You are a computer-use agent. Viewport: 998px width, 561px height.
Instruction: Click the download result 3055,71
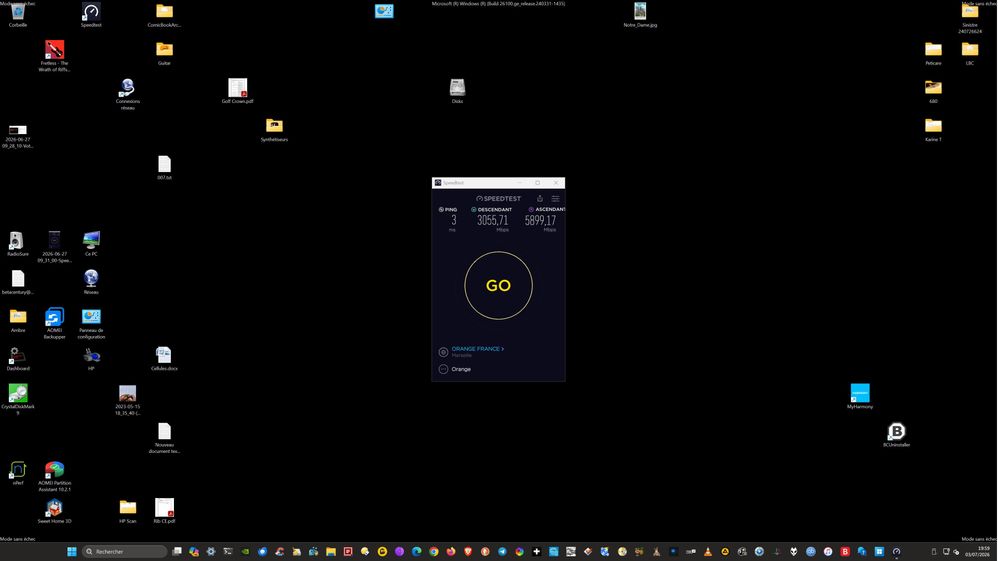click(x=493, y=220)
